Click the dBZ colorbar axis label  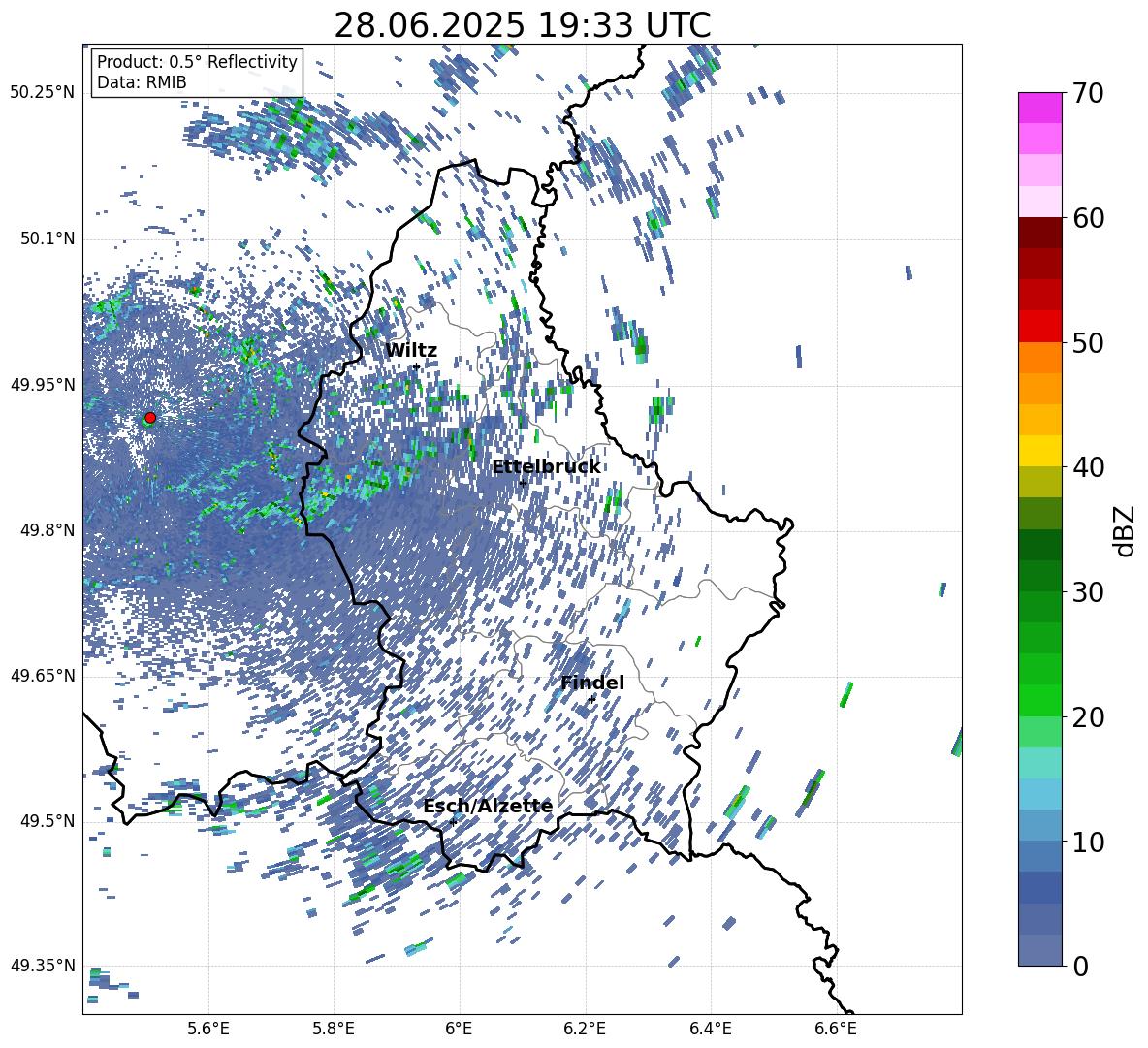click(x=1126, y=530)
